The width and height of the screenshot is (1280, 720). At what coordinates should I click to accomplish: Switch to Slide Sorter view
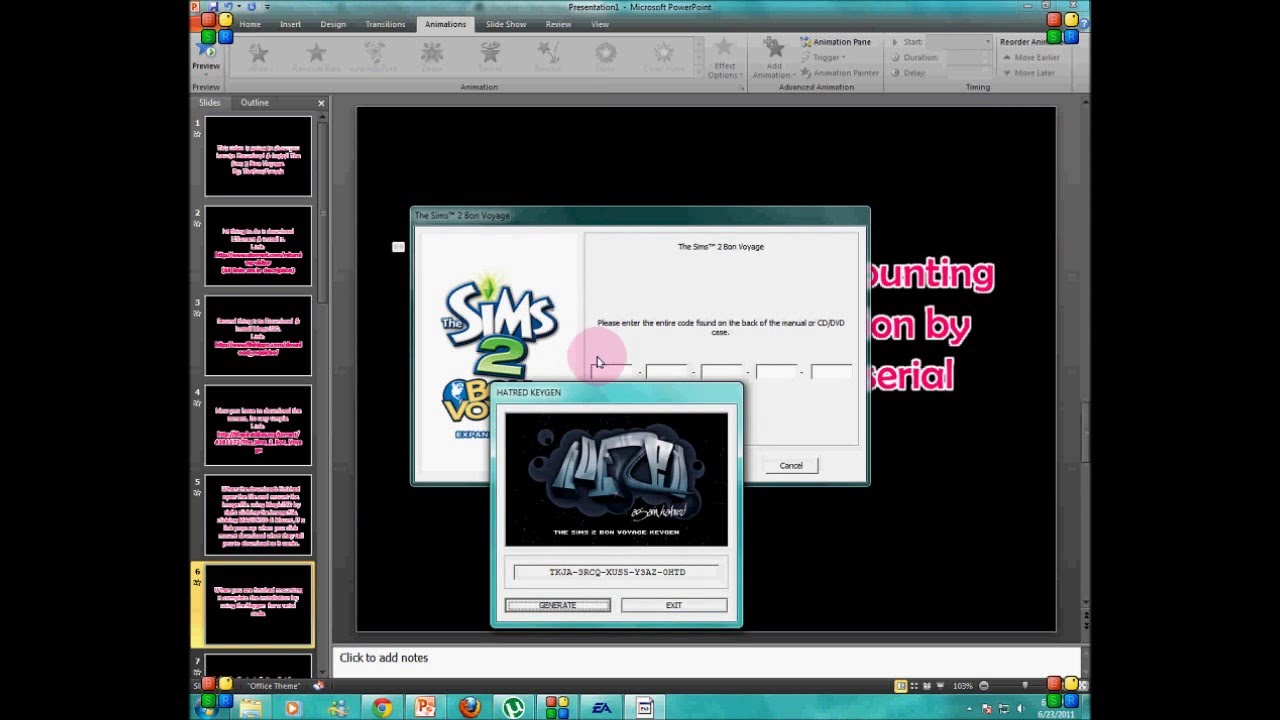click(x=915, y=686)
